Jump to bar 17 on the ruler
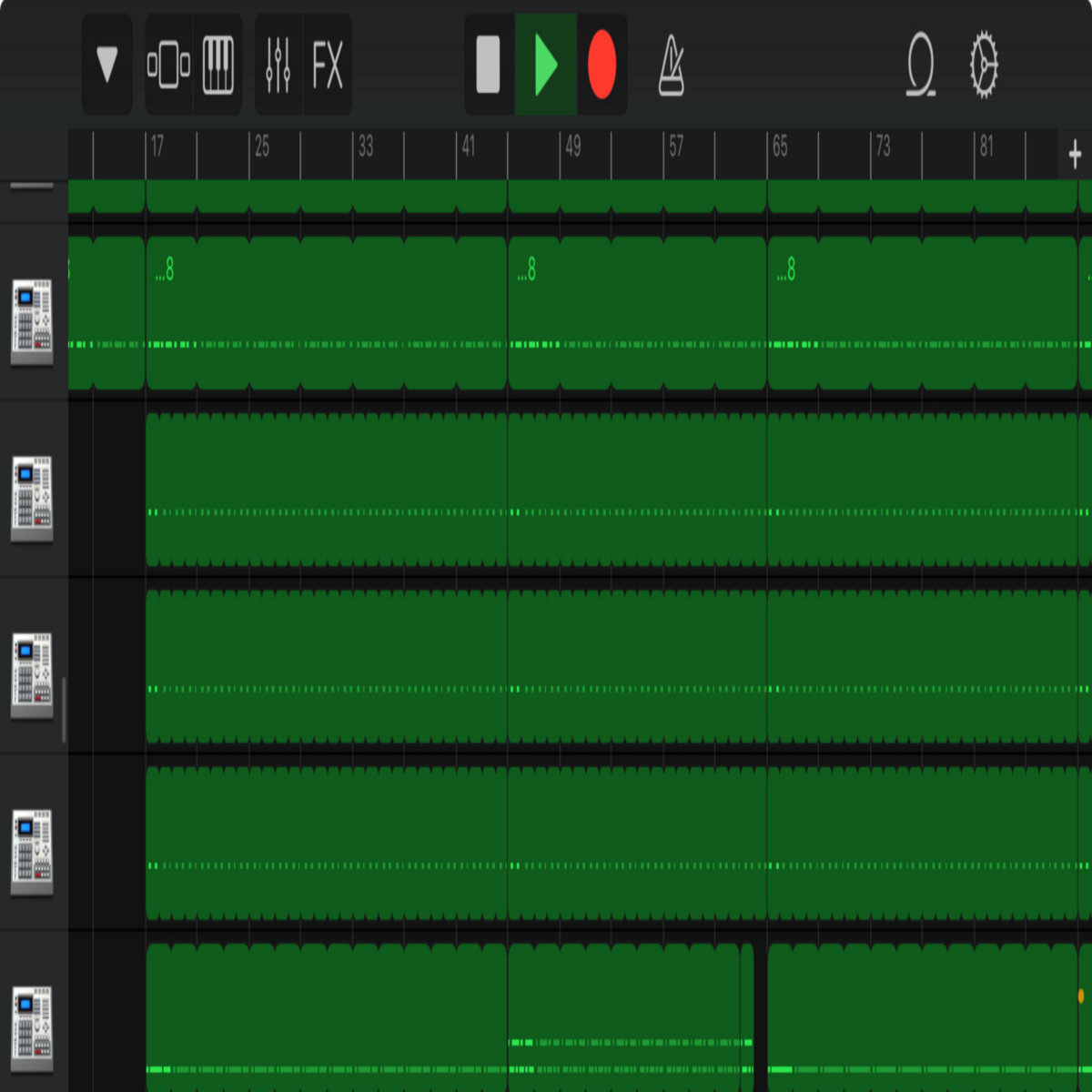Image resolution: width=1092 pixels, height=1092 pixels. [x=157, y=147]
